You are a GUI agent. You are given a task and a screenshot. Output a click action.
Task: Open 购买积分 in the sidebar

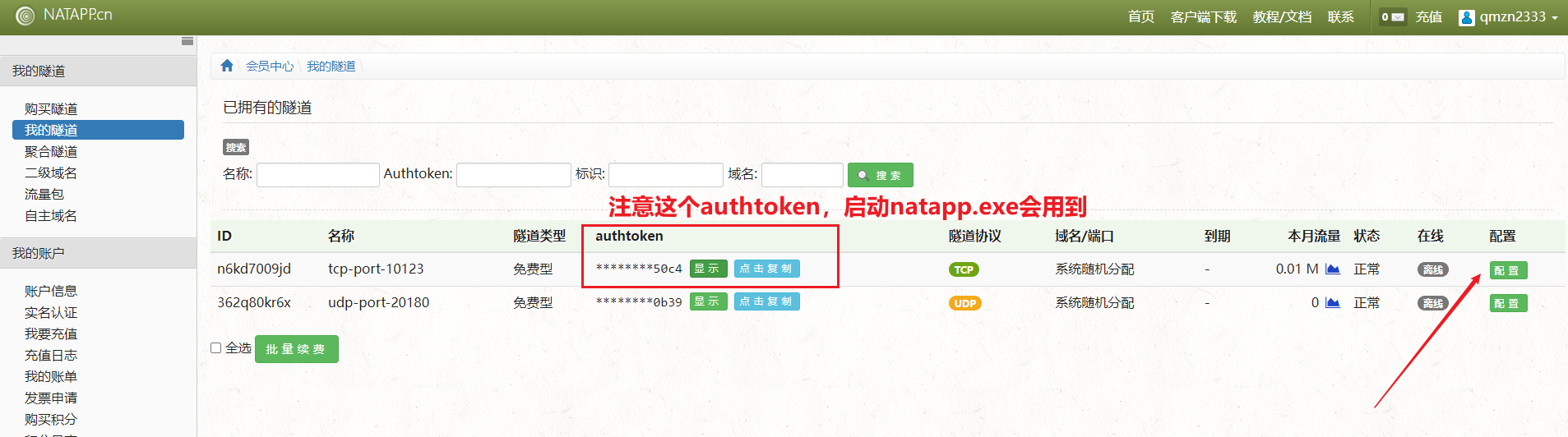(51, 419)
